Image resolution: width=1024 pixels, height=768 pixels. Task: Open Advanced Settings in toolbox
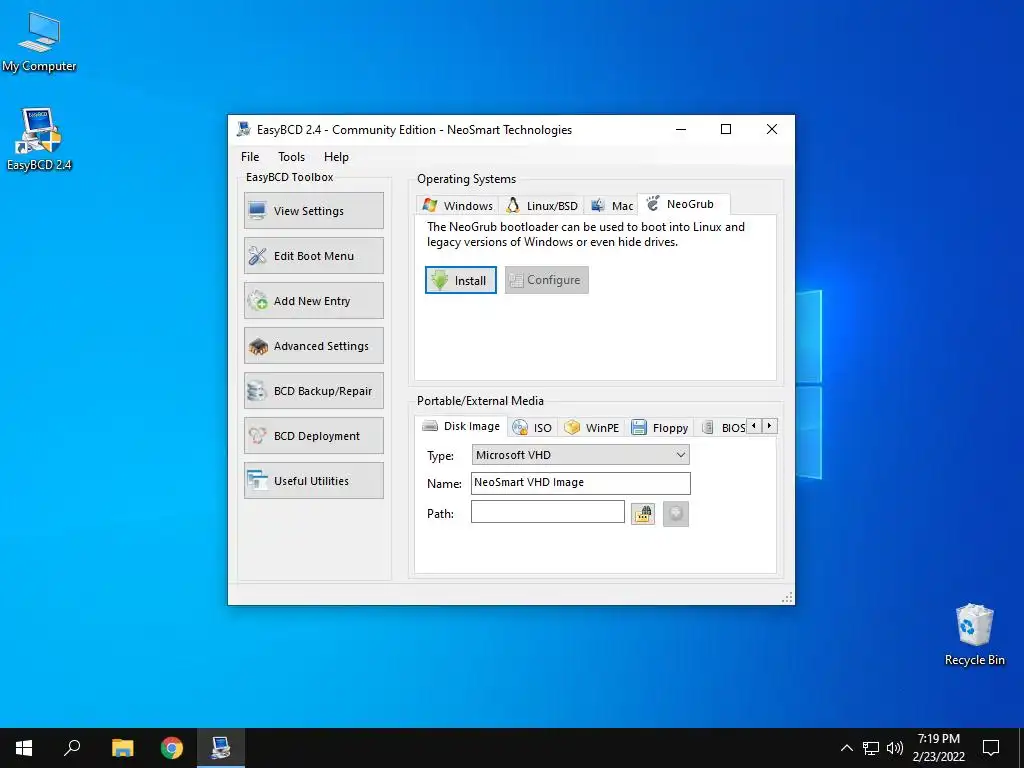pos(314,346)
